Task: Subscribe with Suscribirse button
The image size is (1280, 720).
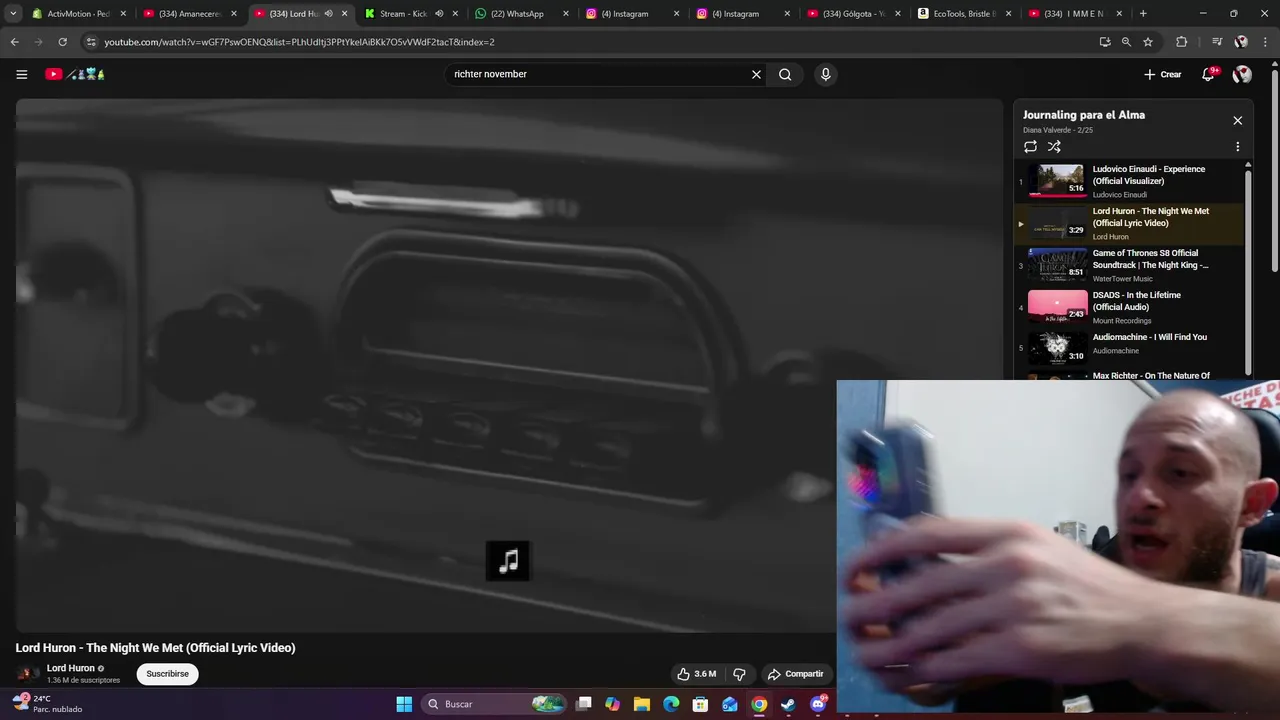Action: (x=167, y=674)
